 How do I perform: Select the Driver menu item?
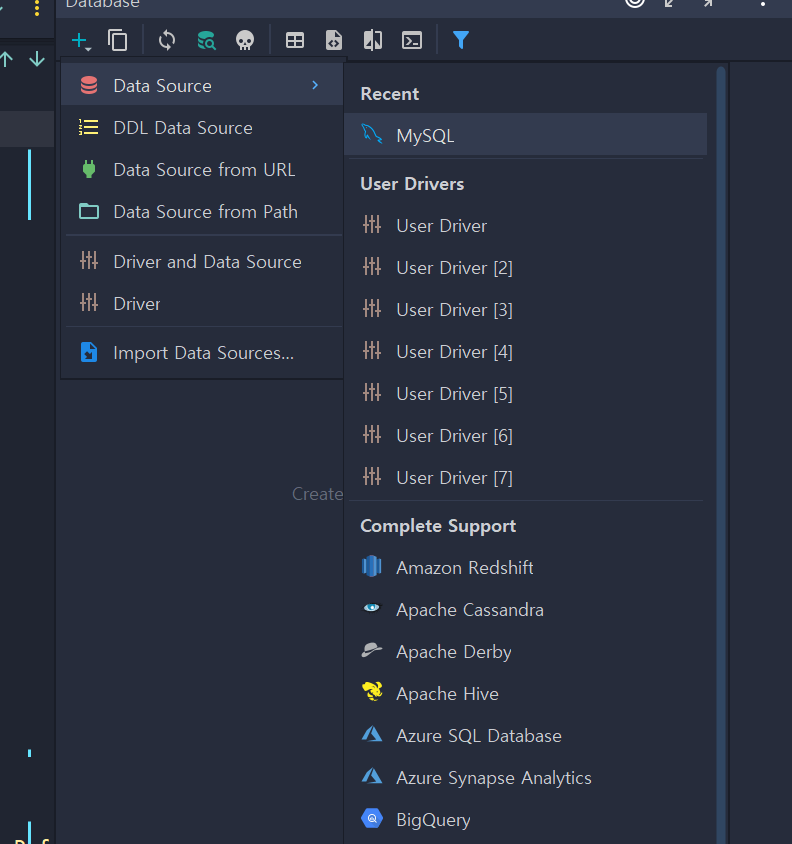coord(202,304)
